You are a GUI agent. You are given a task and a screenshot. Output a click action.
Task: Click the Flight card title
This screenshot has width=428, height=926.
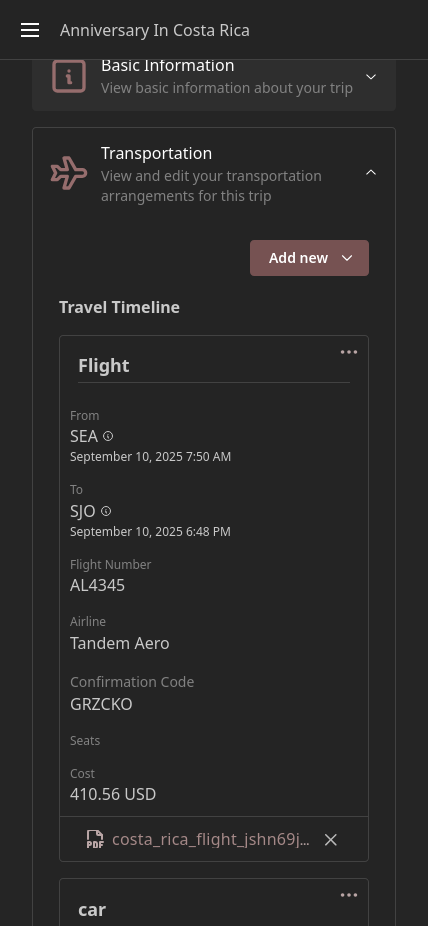[104, 366]
